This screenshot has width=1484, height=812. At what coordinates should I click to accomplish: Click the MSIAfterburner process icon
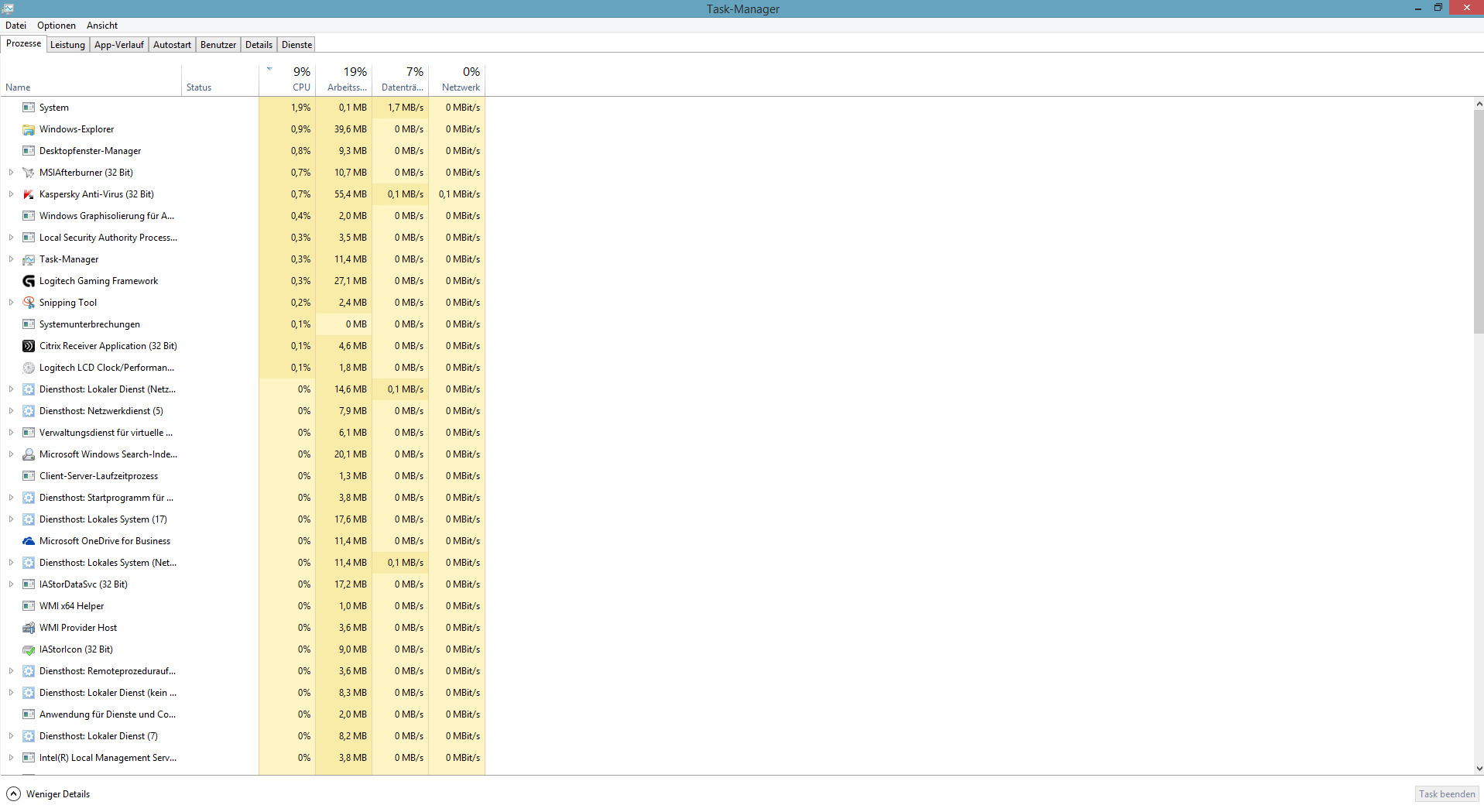pyautogui.click(x=29, y=173)
